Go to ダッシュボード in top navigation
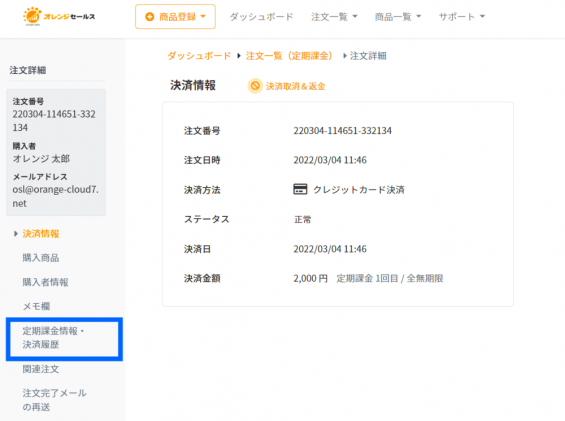Screen dimensions: 565x421 (261, 17)
